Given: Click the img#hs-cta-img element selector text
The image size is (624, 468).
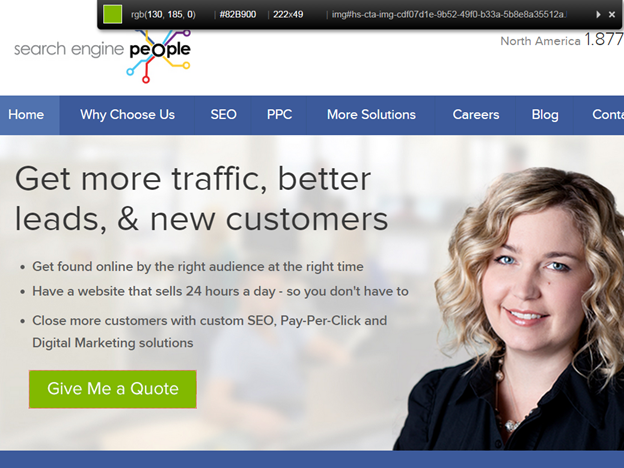Looking at the screenshot, I should click(449, 15).
